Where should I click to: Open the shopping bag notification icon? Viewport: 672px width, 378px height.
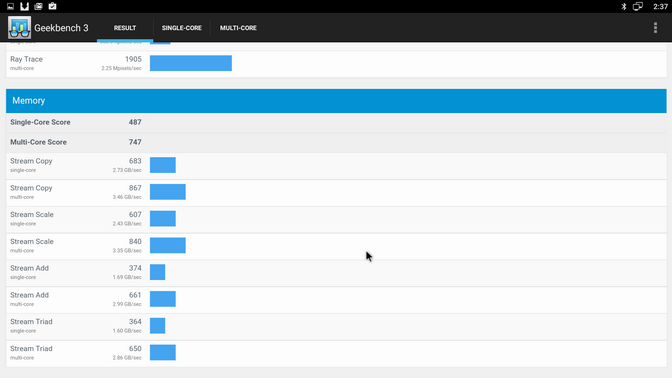52,6
